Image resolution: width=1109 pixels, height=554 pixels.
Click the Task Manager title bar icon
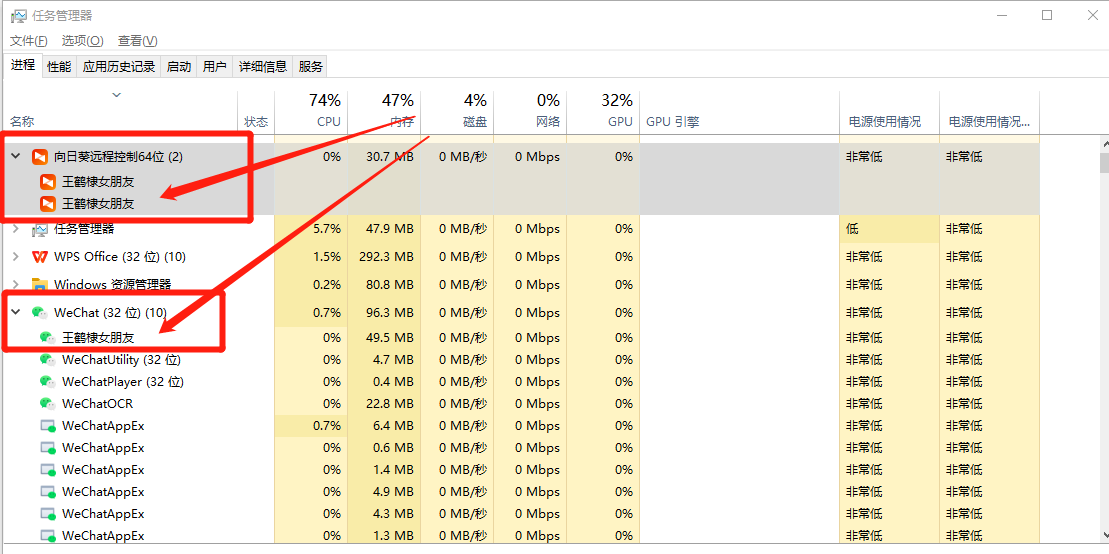pyautogui.click(x=18, y=16)
